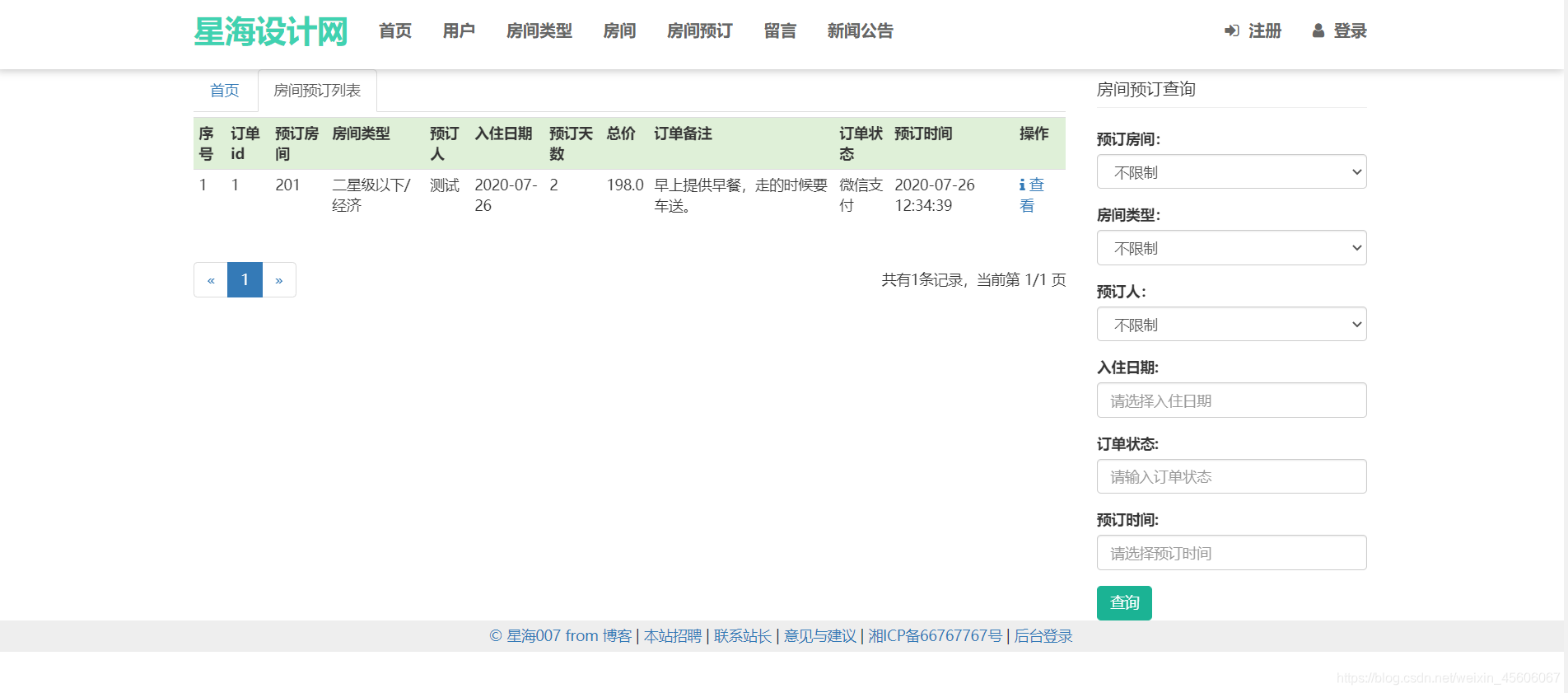Open the 本站招聘 footer link

tap(673, 636)
